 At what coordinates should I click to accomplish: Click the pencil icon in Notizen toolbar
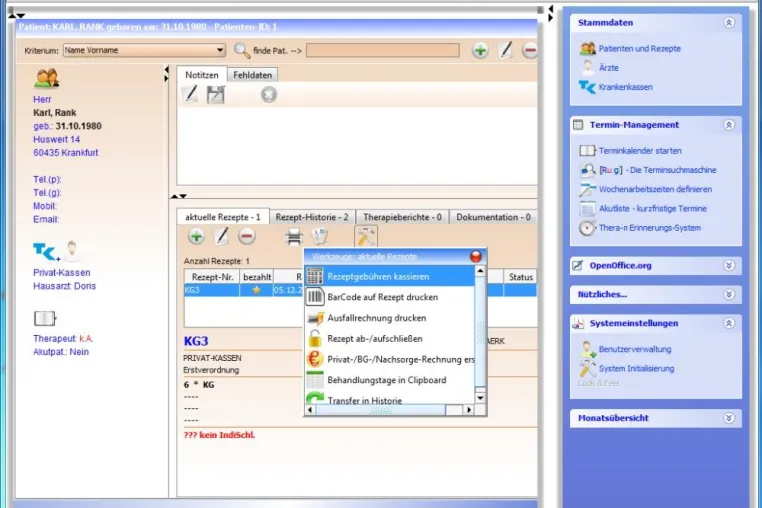click(191, 94)
